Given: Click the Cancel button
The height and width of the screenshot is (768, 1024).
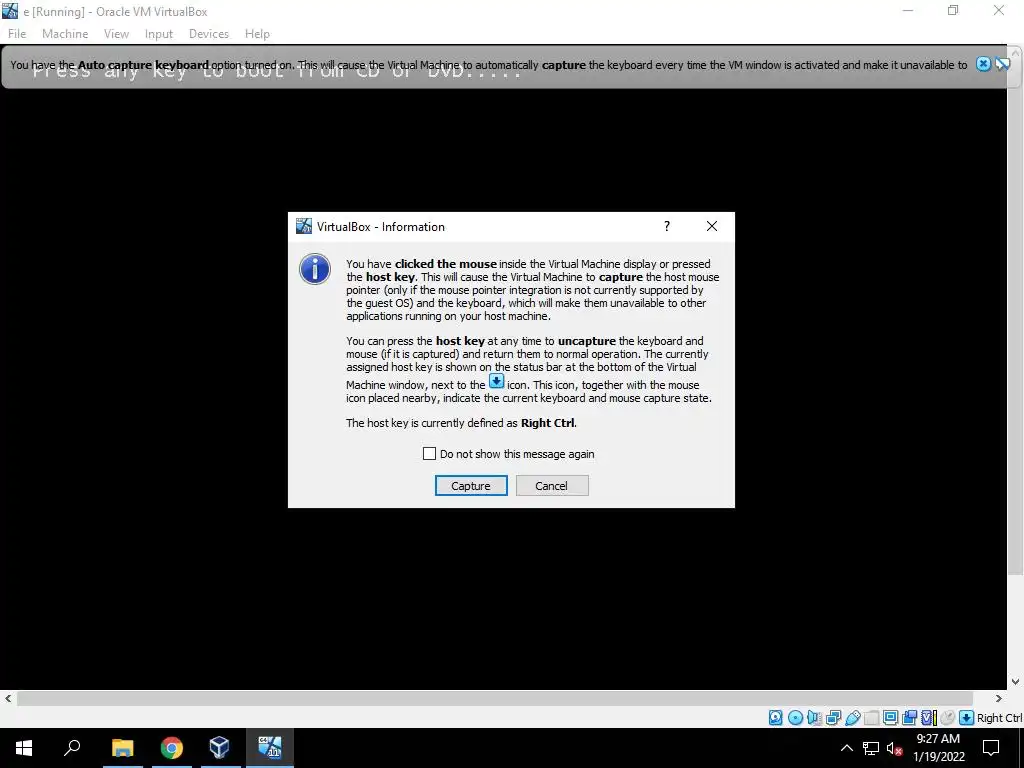Looking at the screenshot, I should (x=552, y=485).
